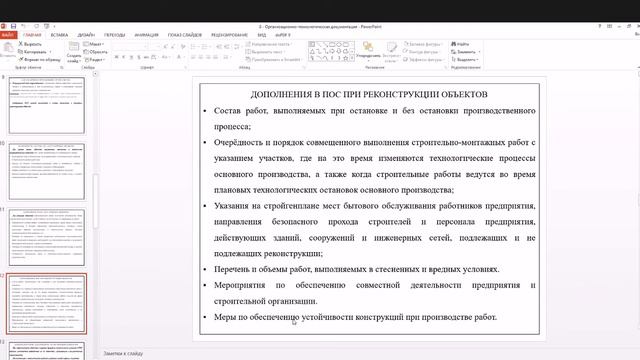Toggle bold formatting

pos(116,57)
